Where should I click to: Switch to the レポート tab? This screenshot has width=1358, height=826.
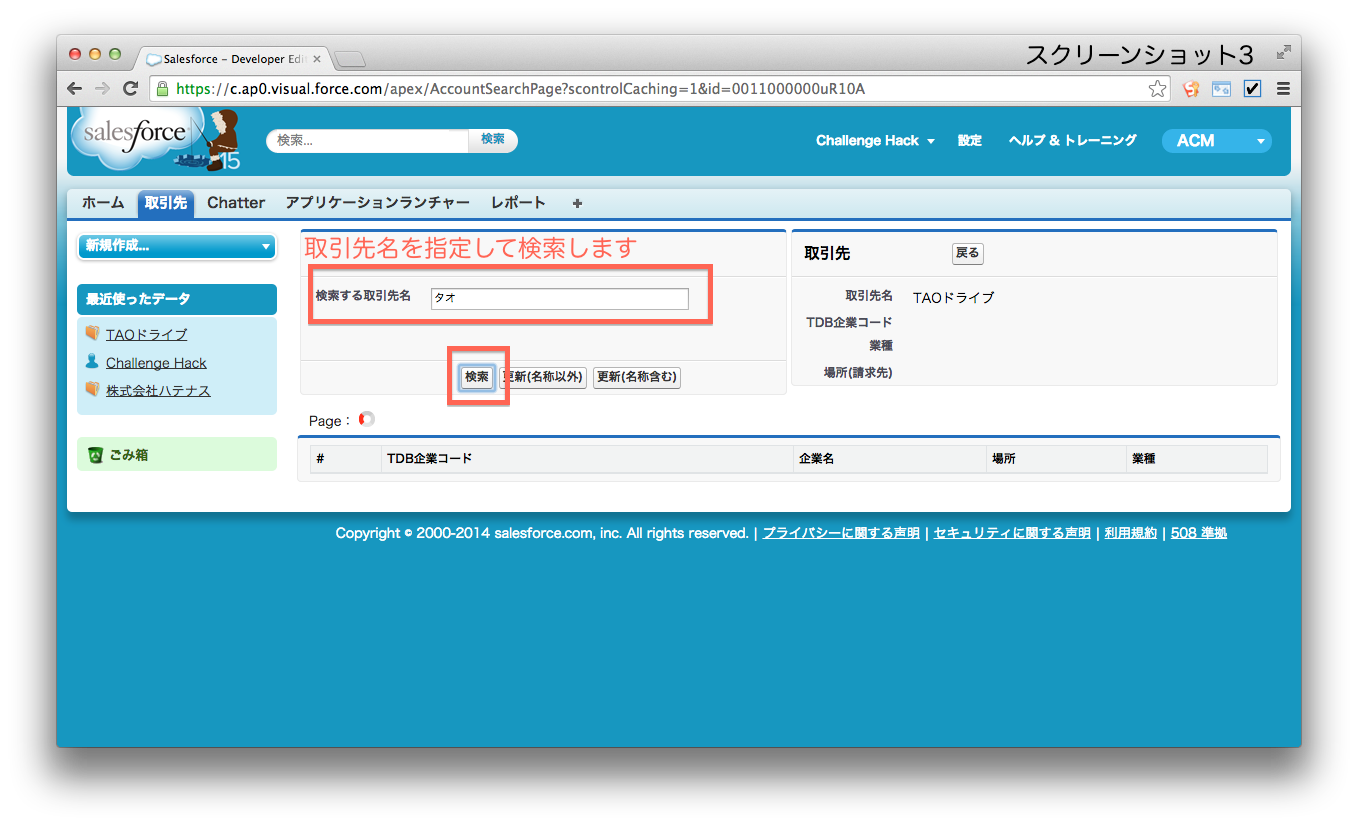click(518, 203)
